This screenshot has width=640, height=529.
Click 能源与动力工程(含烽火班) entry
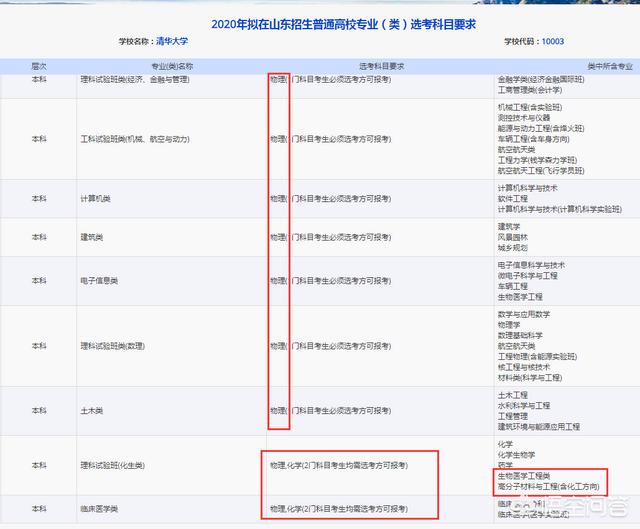(x=541, y=129)
